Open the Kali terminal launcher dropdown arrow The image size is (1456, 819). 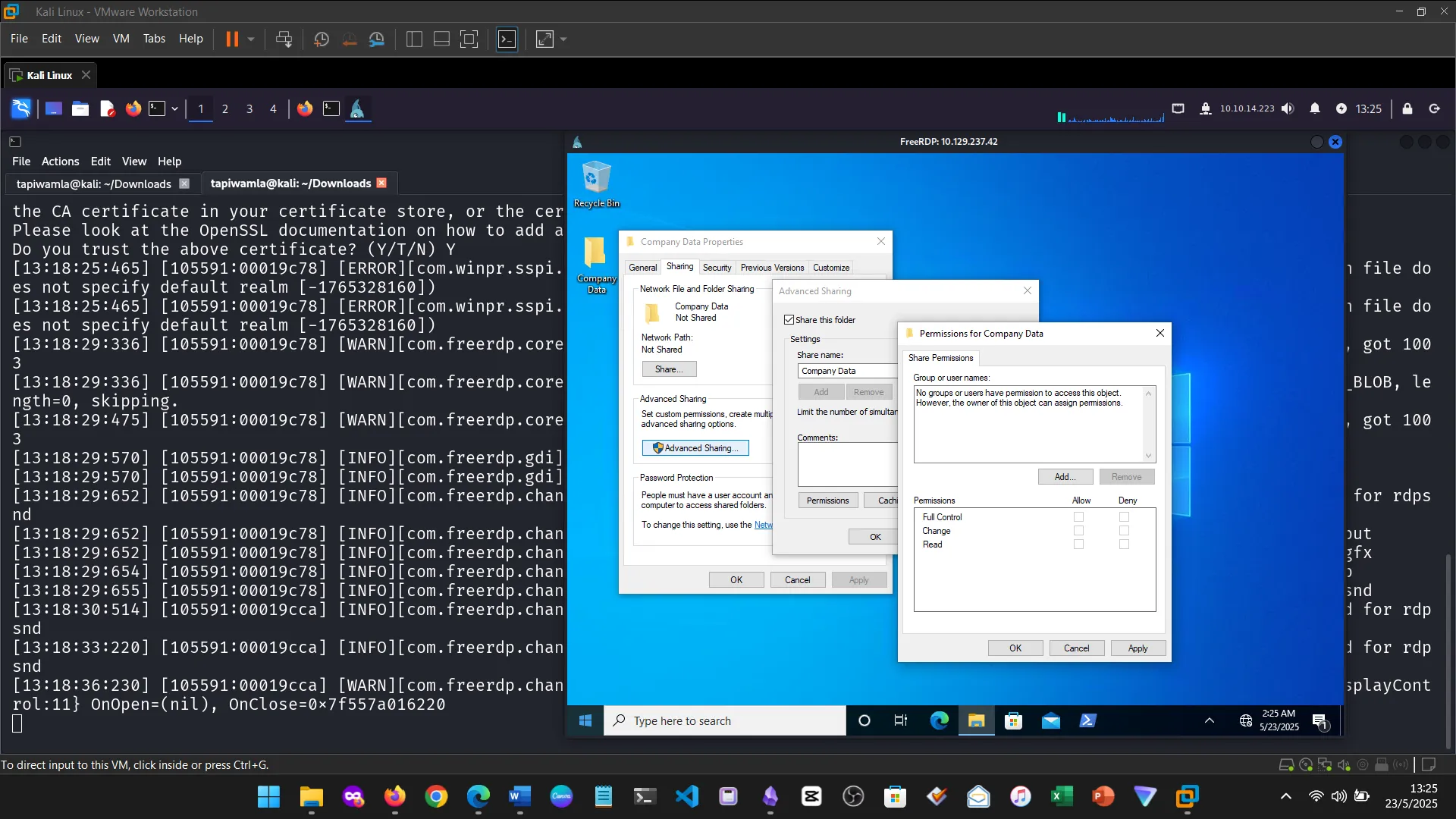click(x=174, y=108)
